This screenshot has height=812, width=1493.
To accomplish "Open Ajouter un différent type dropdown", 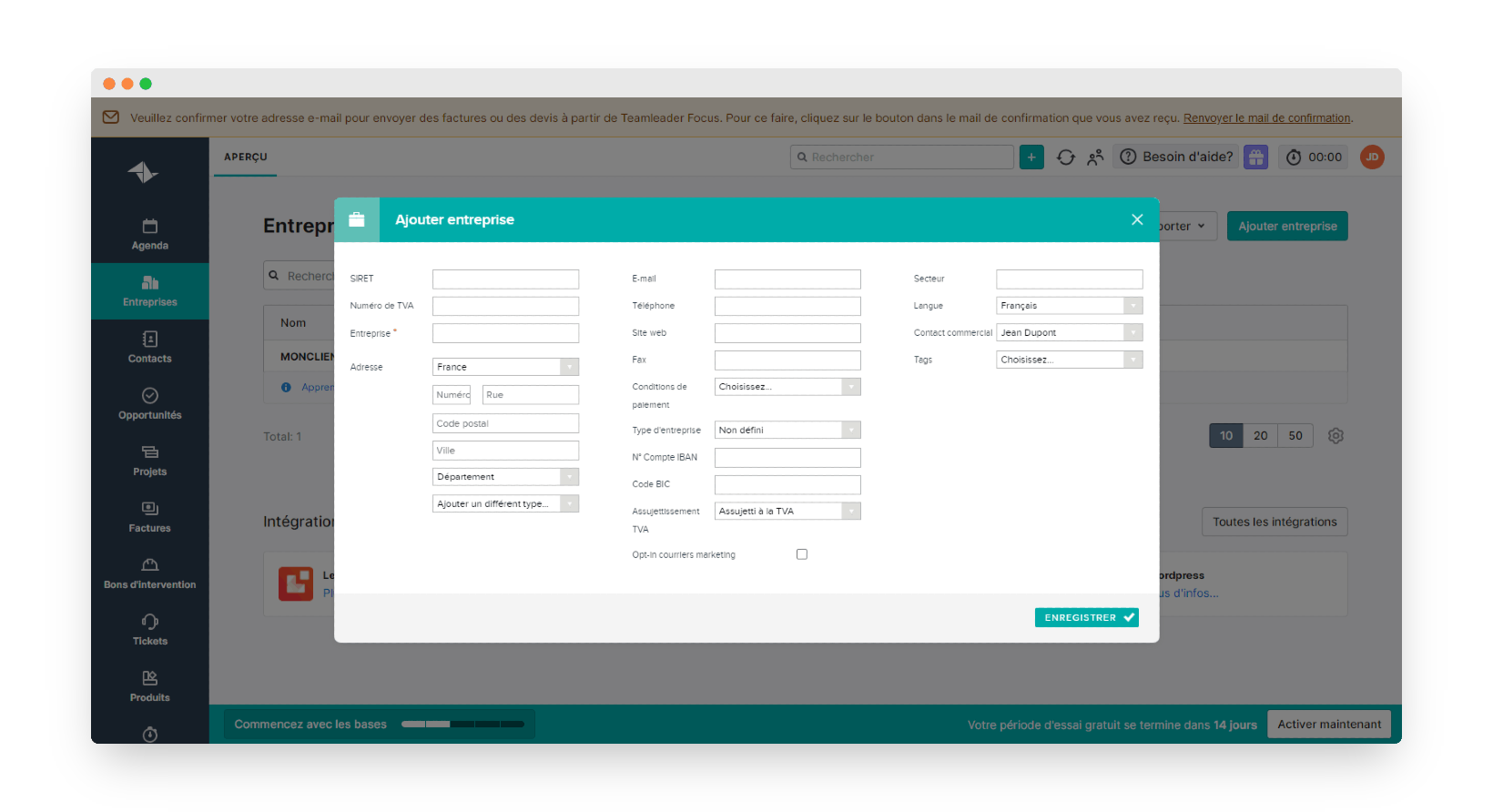I will 505,503.
